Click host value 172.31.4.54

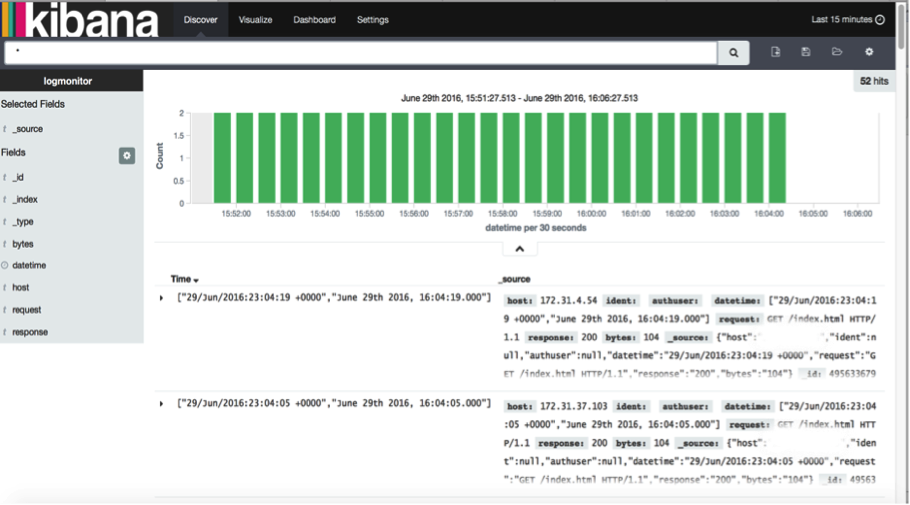coord(568,301)
